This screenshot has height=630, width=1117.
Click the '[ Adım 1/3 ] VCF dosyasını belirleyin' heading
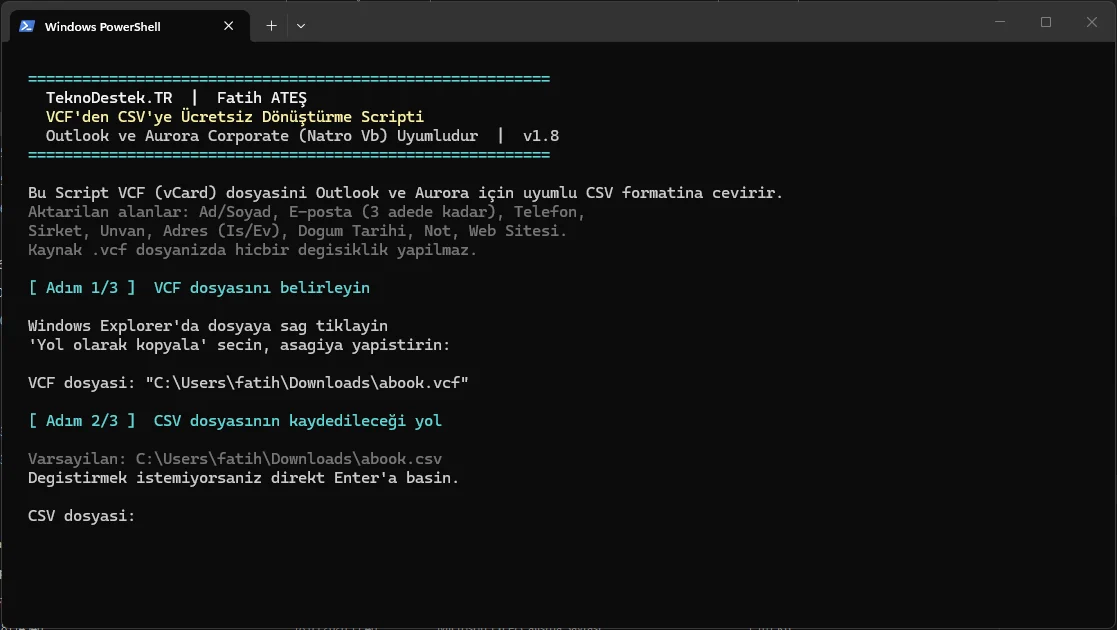pos(199,288)
